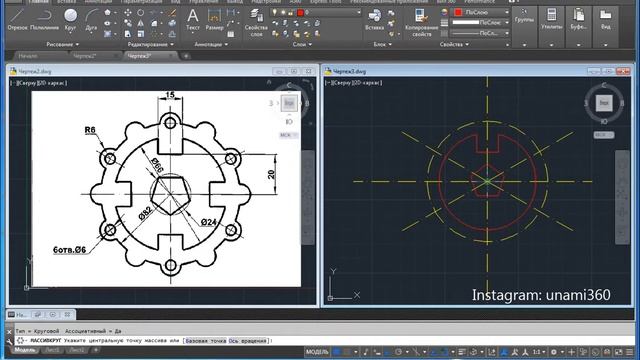640x360 pixels.
Task: Click the Hatch tool icon in Рисование
Action: (x=107, y=34)
